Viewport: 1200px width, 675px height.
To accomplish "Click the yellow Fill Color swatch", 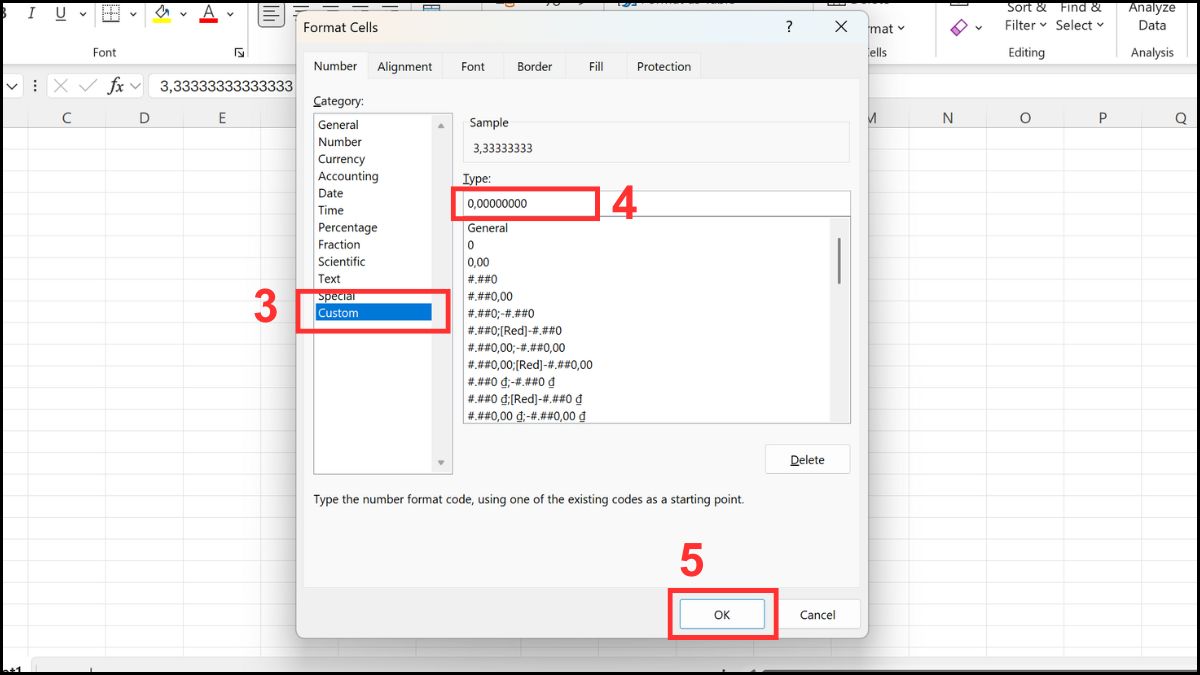I will pos(161,19).
